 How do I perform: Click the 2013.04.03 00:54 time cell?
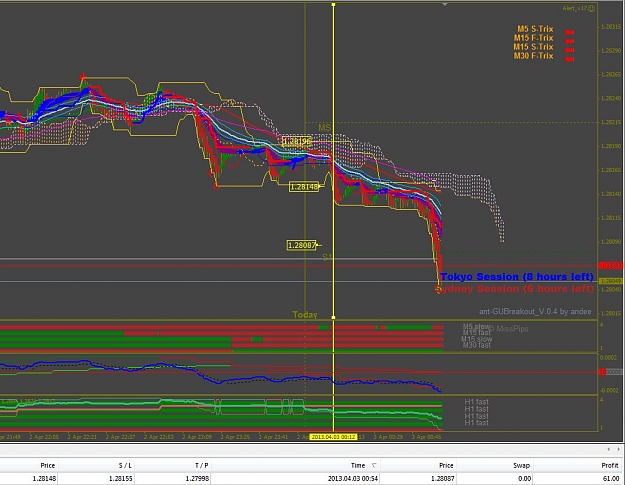[x=353, y=478]
